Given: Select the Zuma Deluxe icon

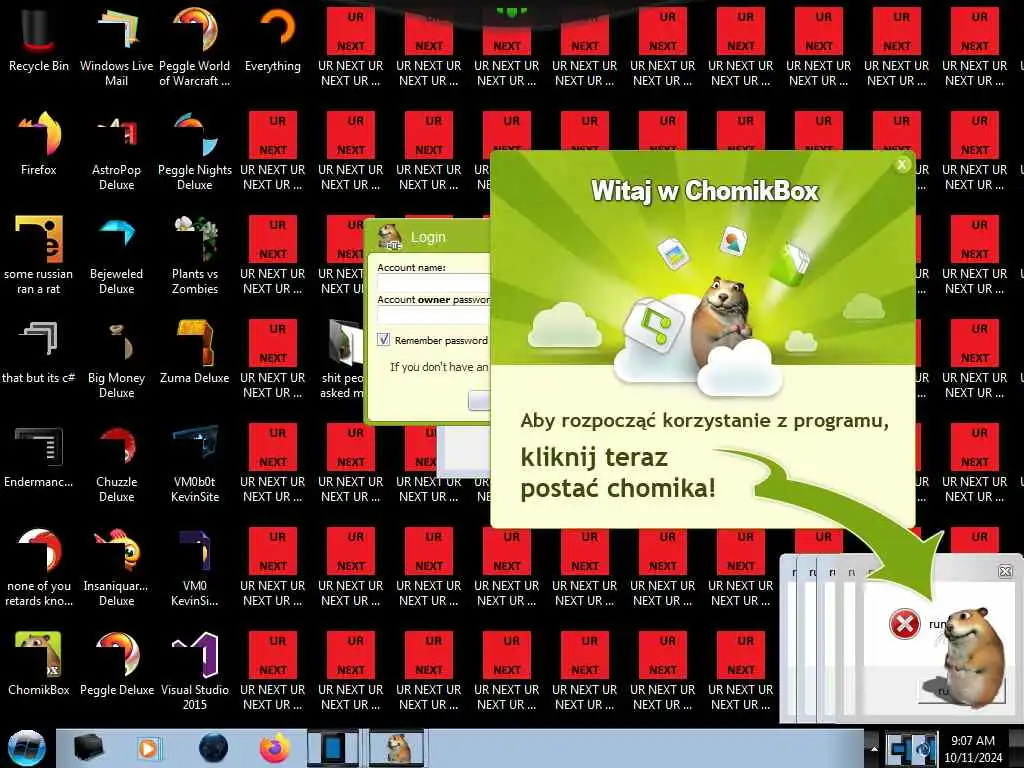Looking at the screenshot, I should coord(195,353).
